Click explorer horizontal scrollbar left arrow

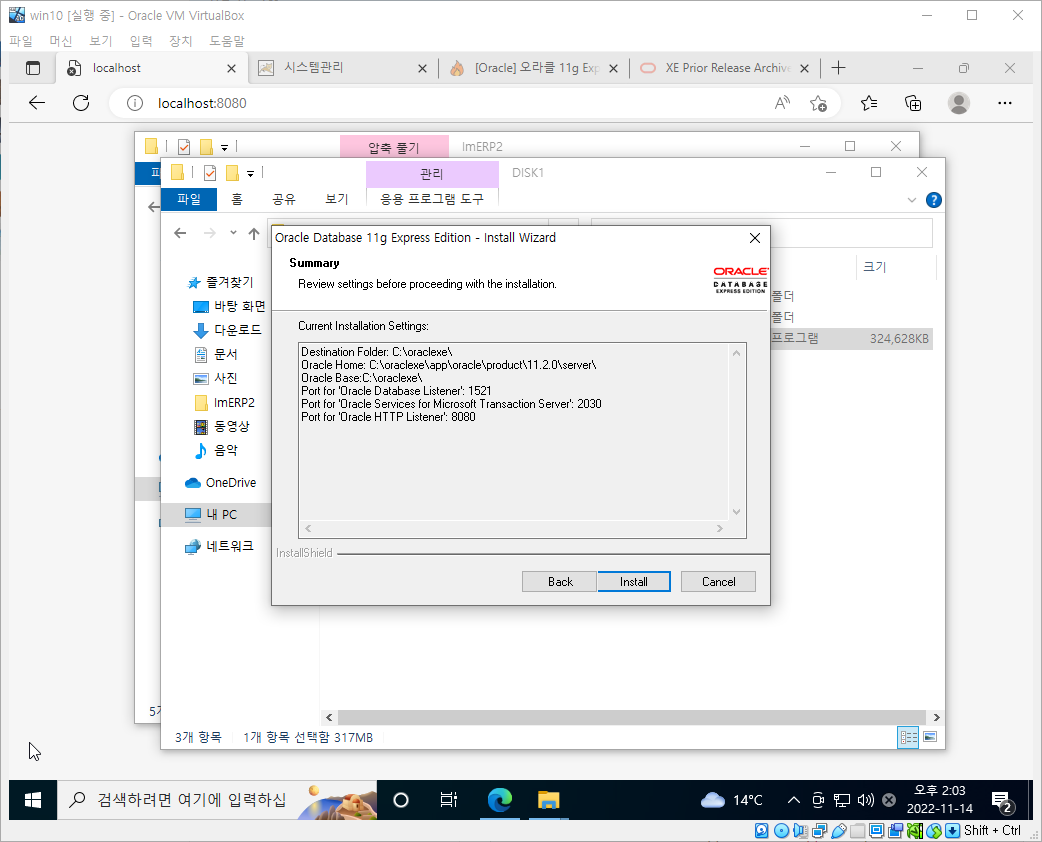coord(329,718)
